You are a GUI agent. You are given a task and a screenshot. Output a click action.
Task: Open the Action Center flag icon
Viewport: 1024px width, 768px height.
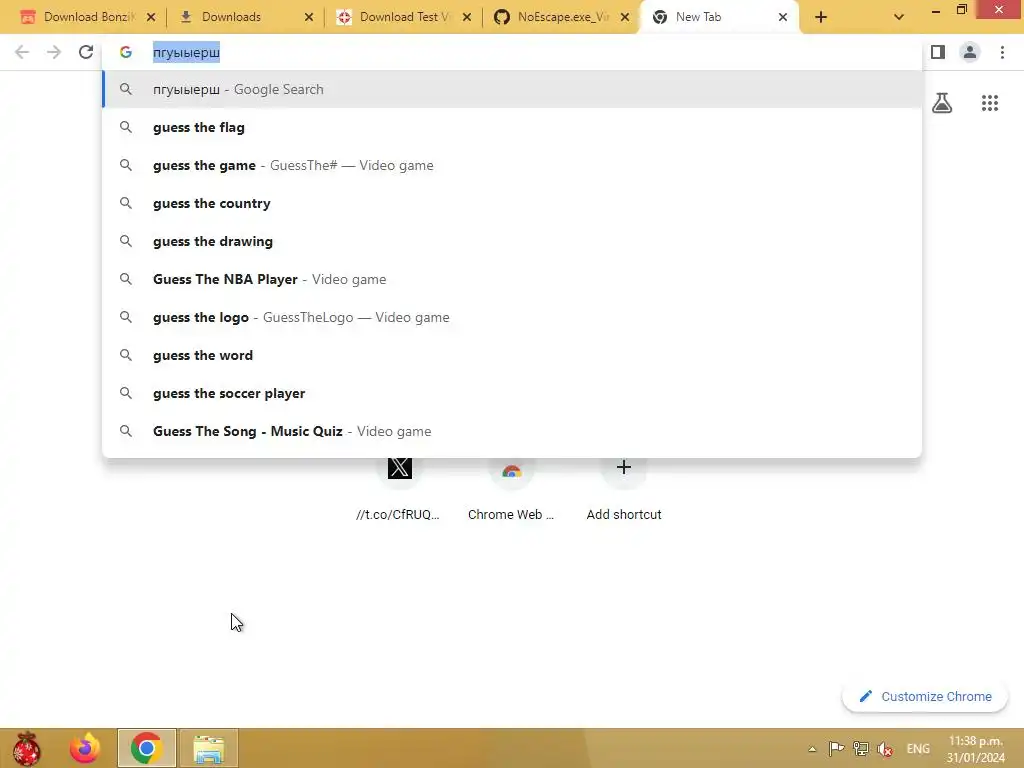(836, 748)
